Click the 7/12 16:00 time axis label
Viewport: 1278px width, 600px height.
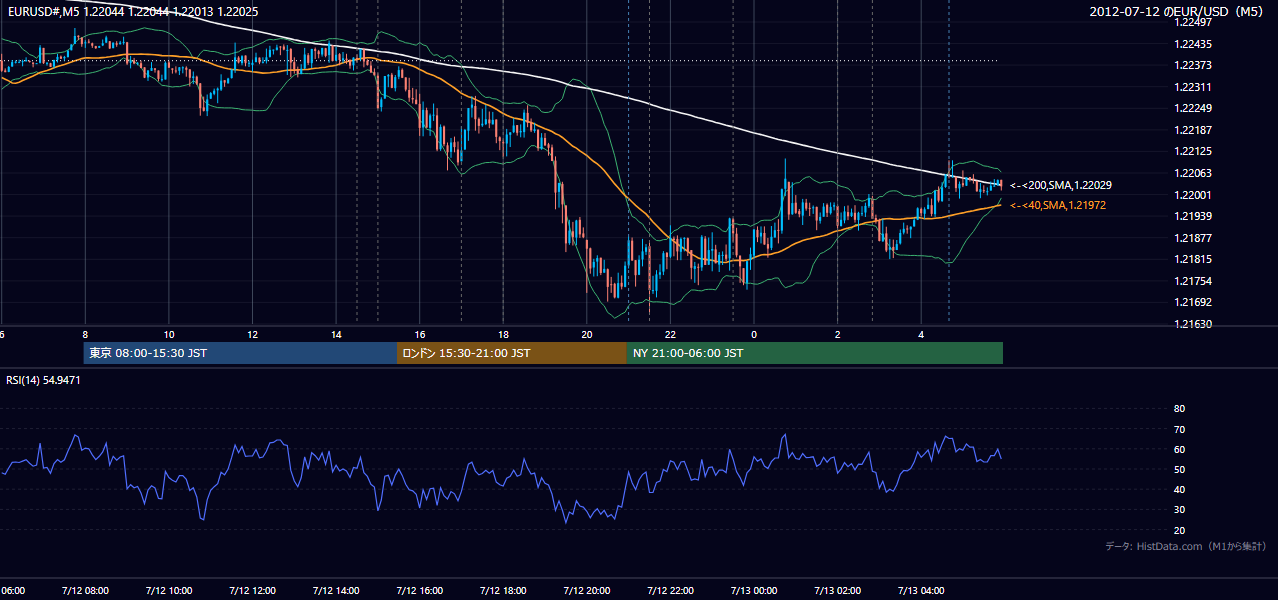tap(419, 590)
